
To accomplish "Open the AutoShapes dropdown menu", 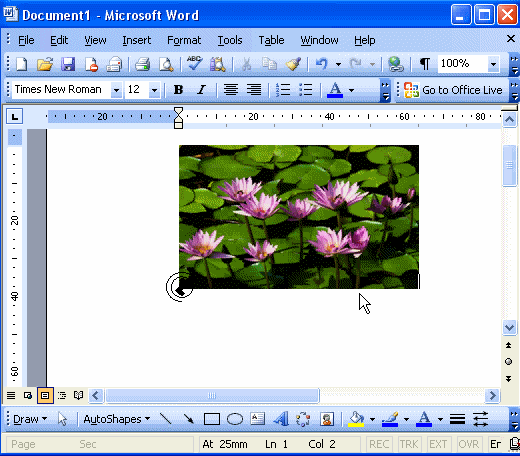I will click(x=116, y=419).
